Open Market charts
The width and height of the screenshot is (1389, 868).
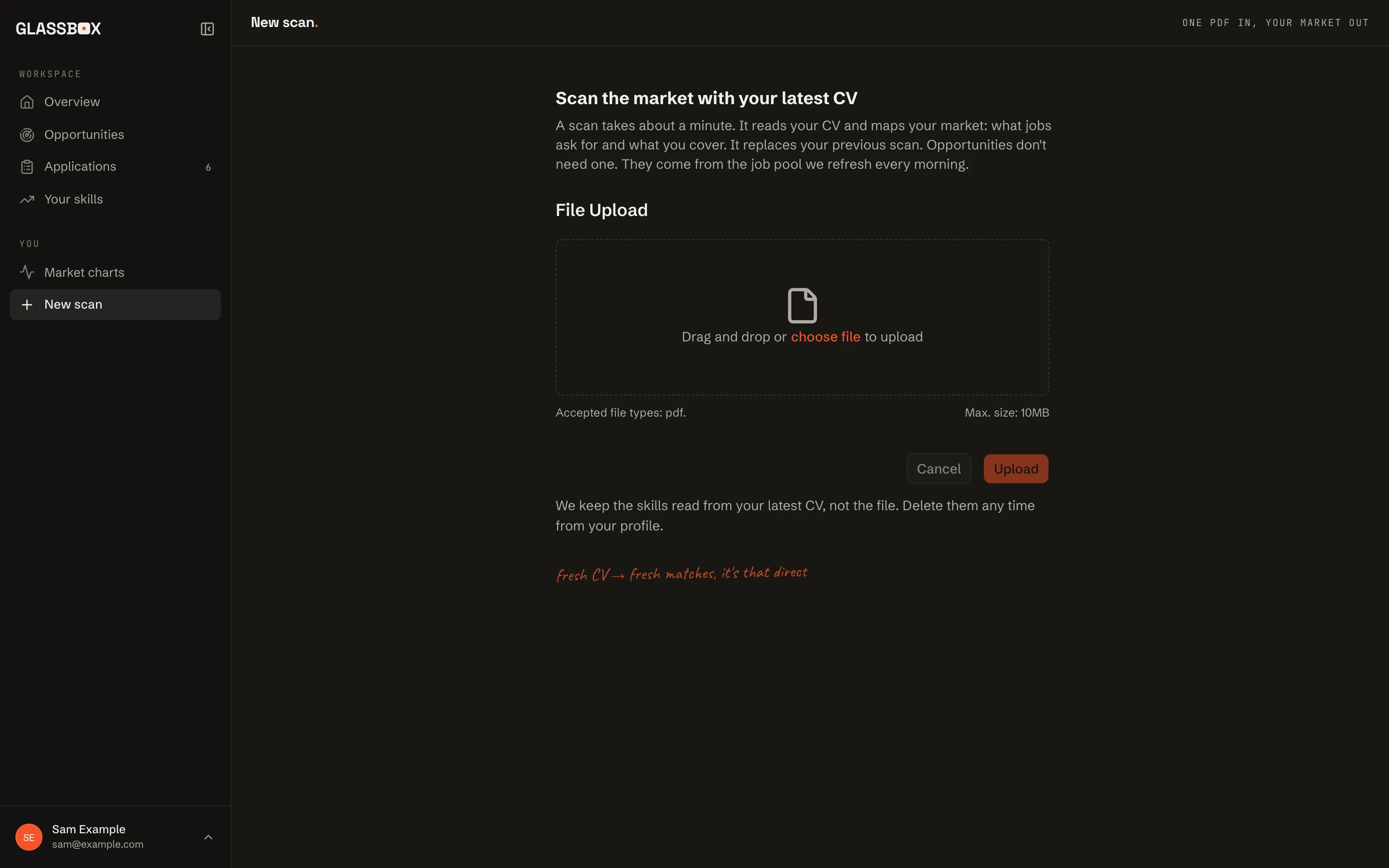pos(115,272)
